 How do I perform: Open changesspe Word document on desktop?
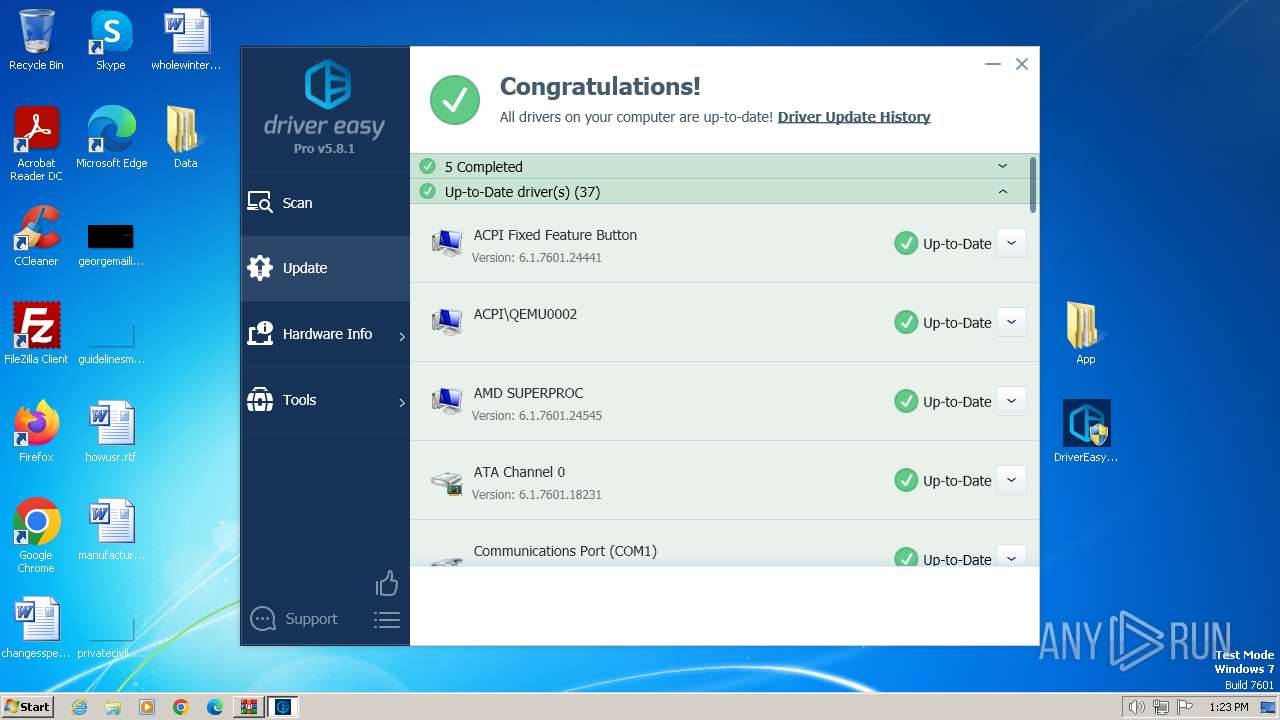(36, 628)
